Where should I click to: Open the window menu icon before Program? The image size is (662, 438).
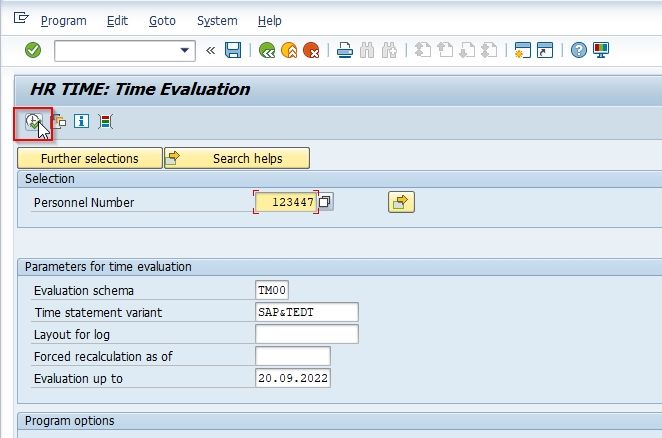[x=21, y=18]
